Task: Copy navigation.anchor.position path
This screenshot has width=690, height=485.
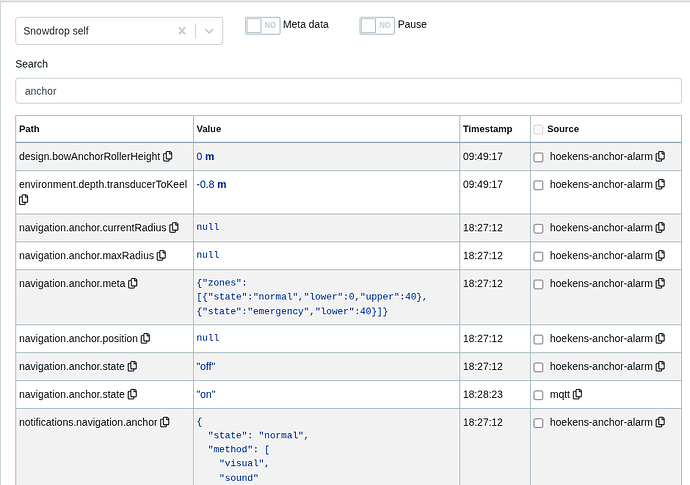Action: [x=146, y=339]
